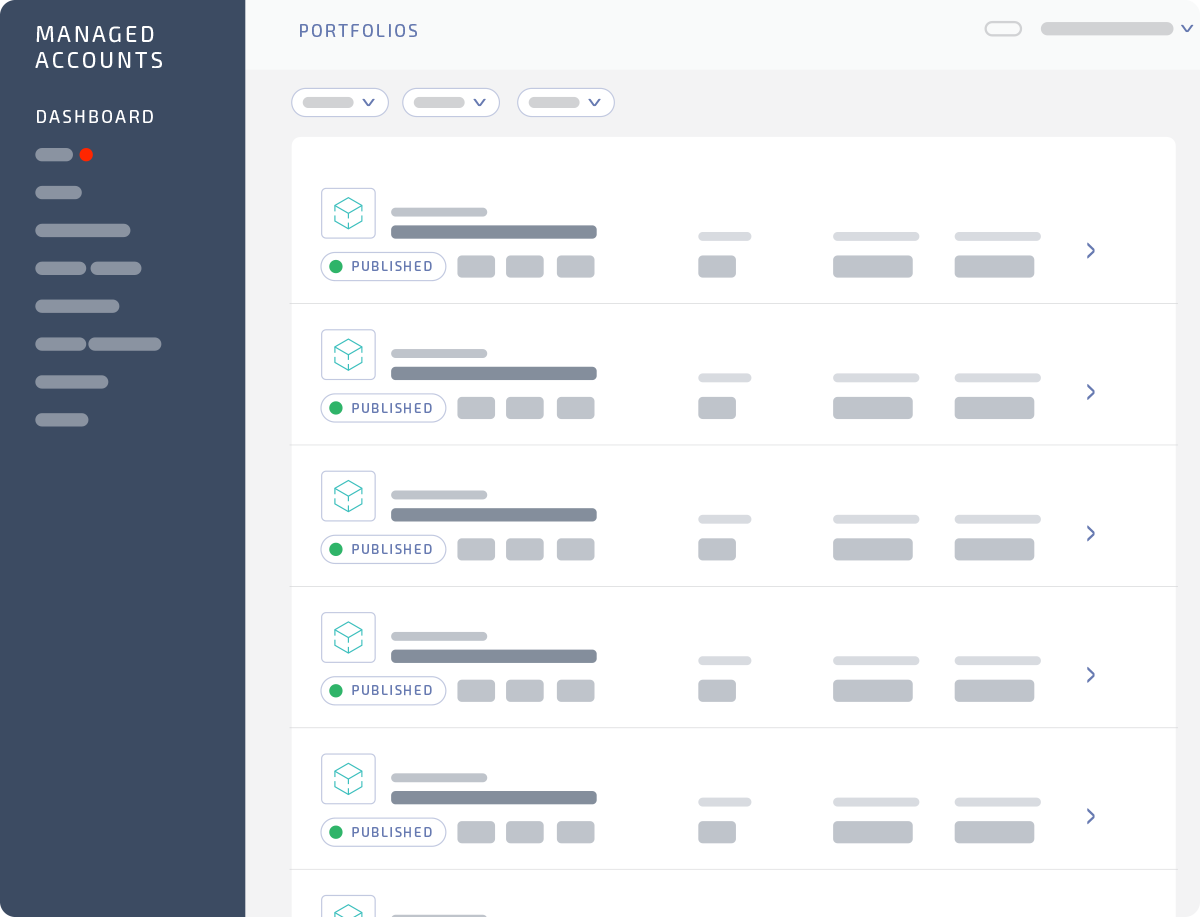Click the second portfolio's title bar
This screenshot has height=917, width=1200.
point(493,373)
